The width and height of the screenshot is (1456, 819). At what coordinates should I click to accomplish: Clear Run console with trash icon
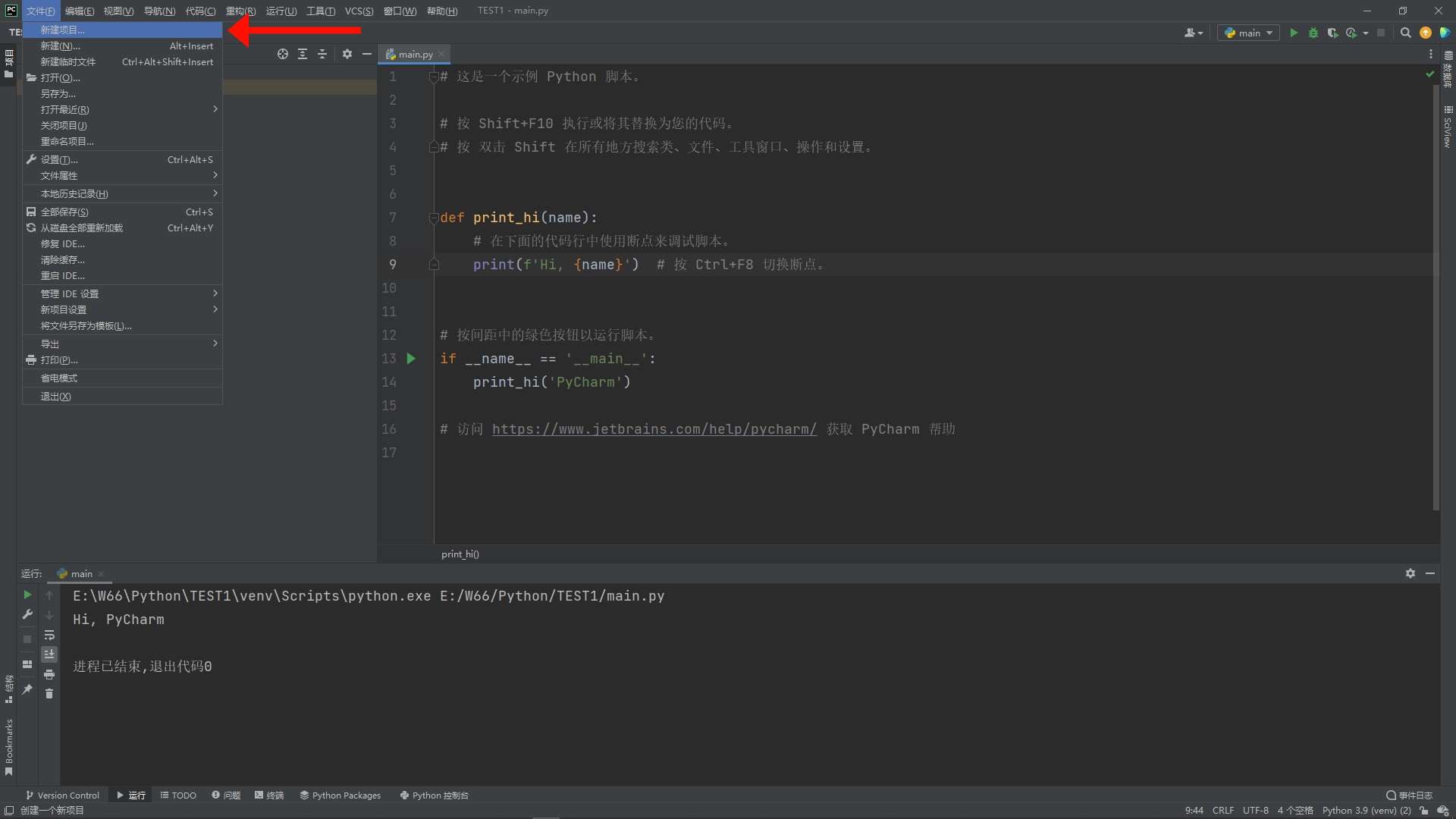[49, 693]
